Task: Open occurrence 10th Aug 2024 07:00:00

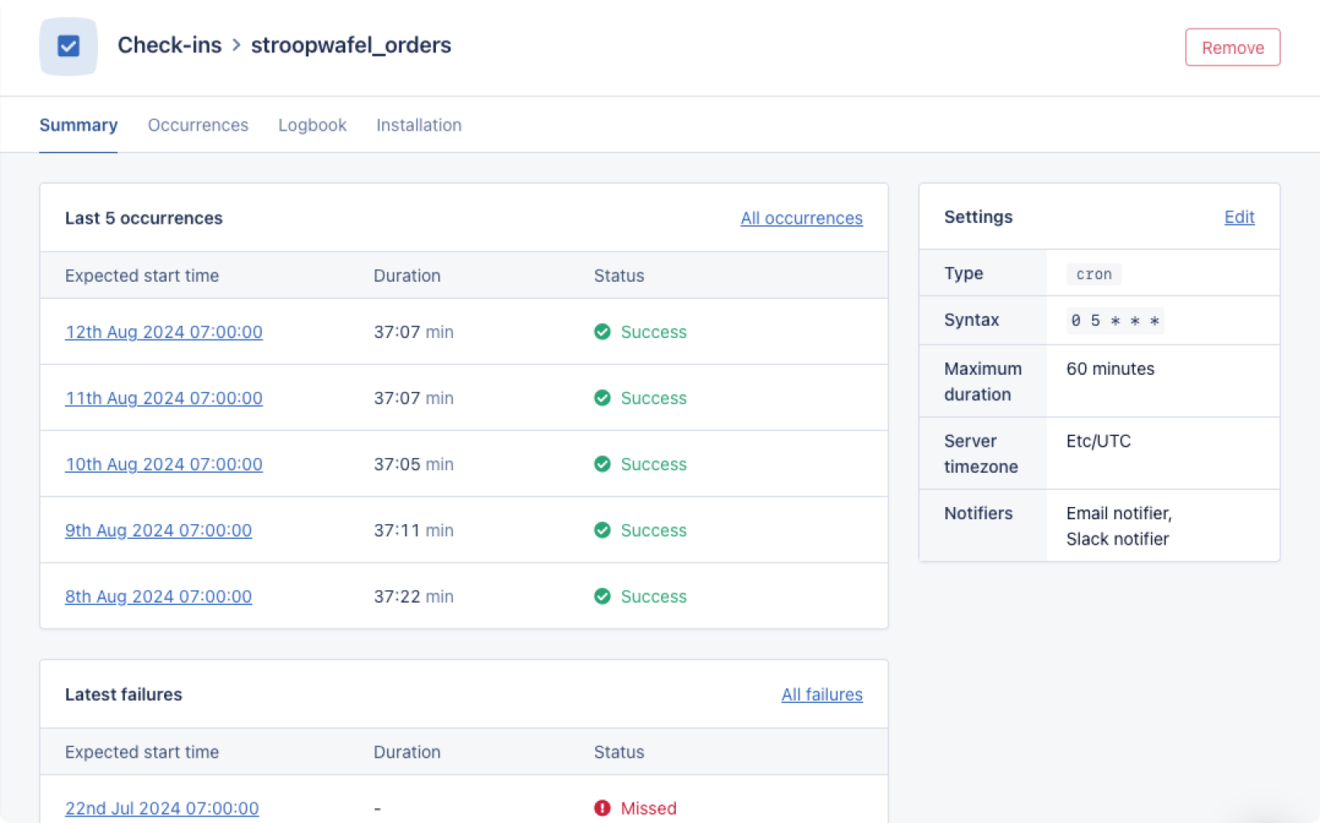Action: tap(164, 464)
